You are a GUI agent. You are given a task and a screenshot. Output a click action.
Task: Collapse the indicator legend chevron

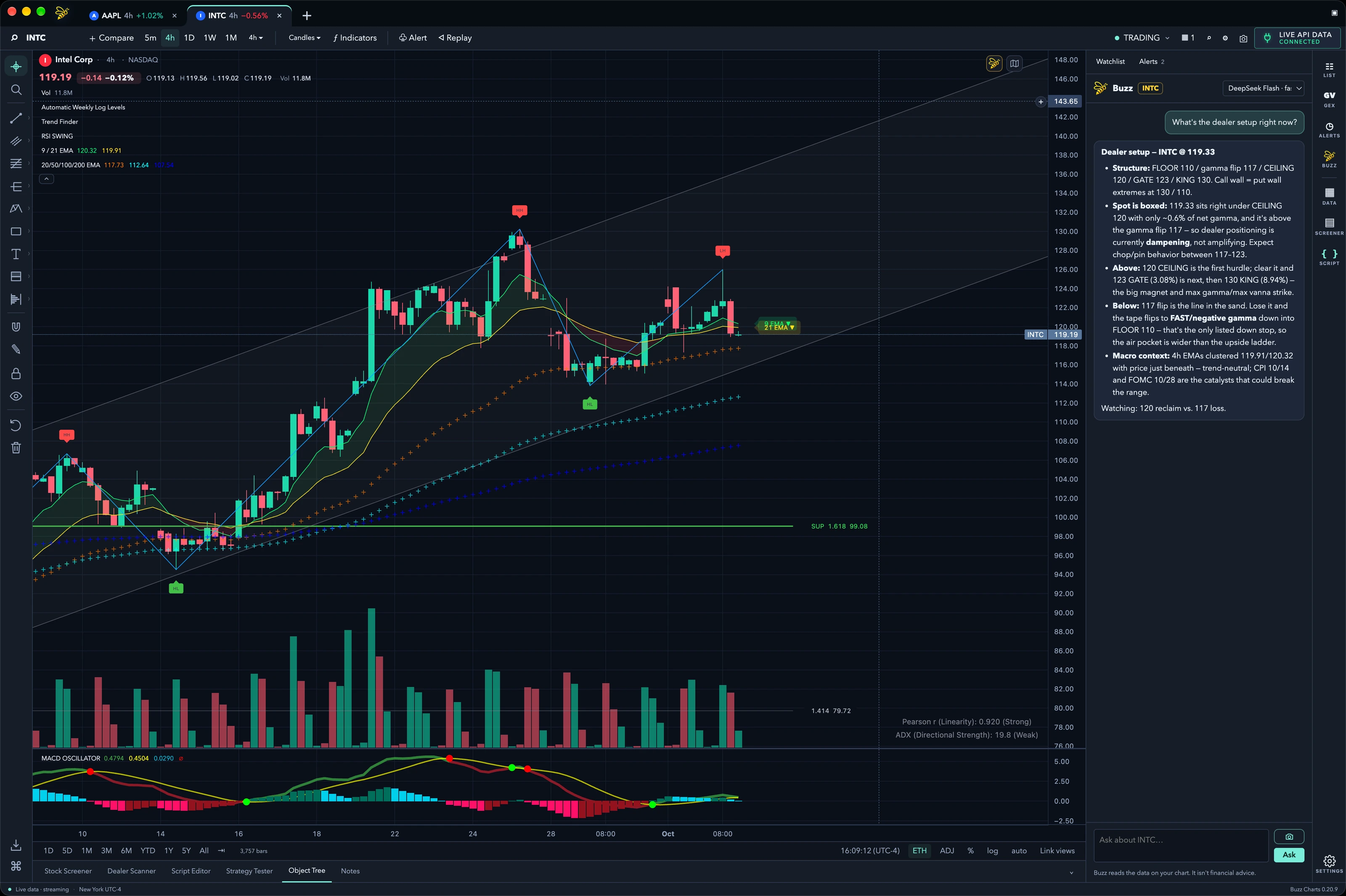pos(46,179)
